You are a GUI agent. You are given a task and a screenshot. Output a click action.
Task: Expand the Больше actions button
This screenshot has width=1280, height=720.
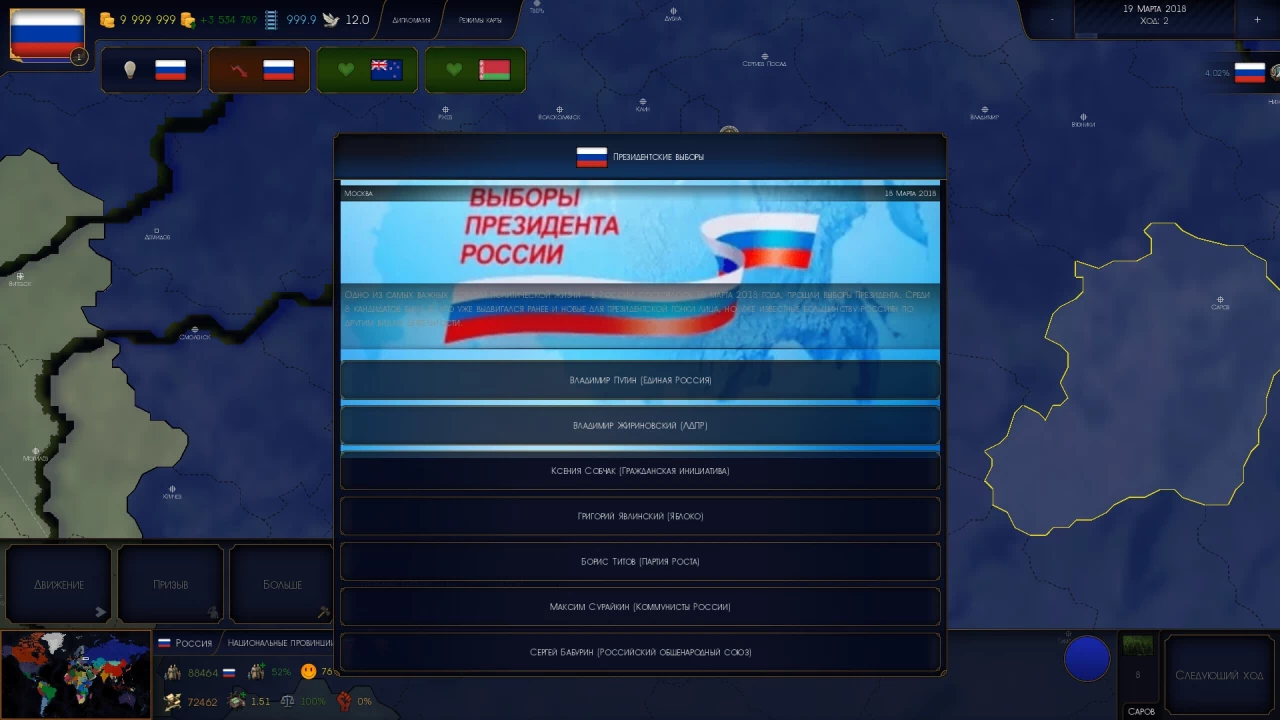[x=283, y=585]
